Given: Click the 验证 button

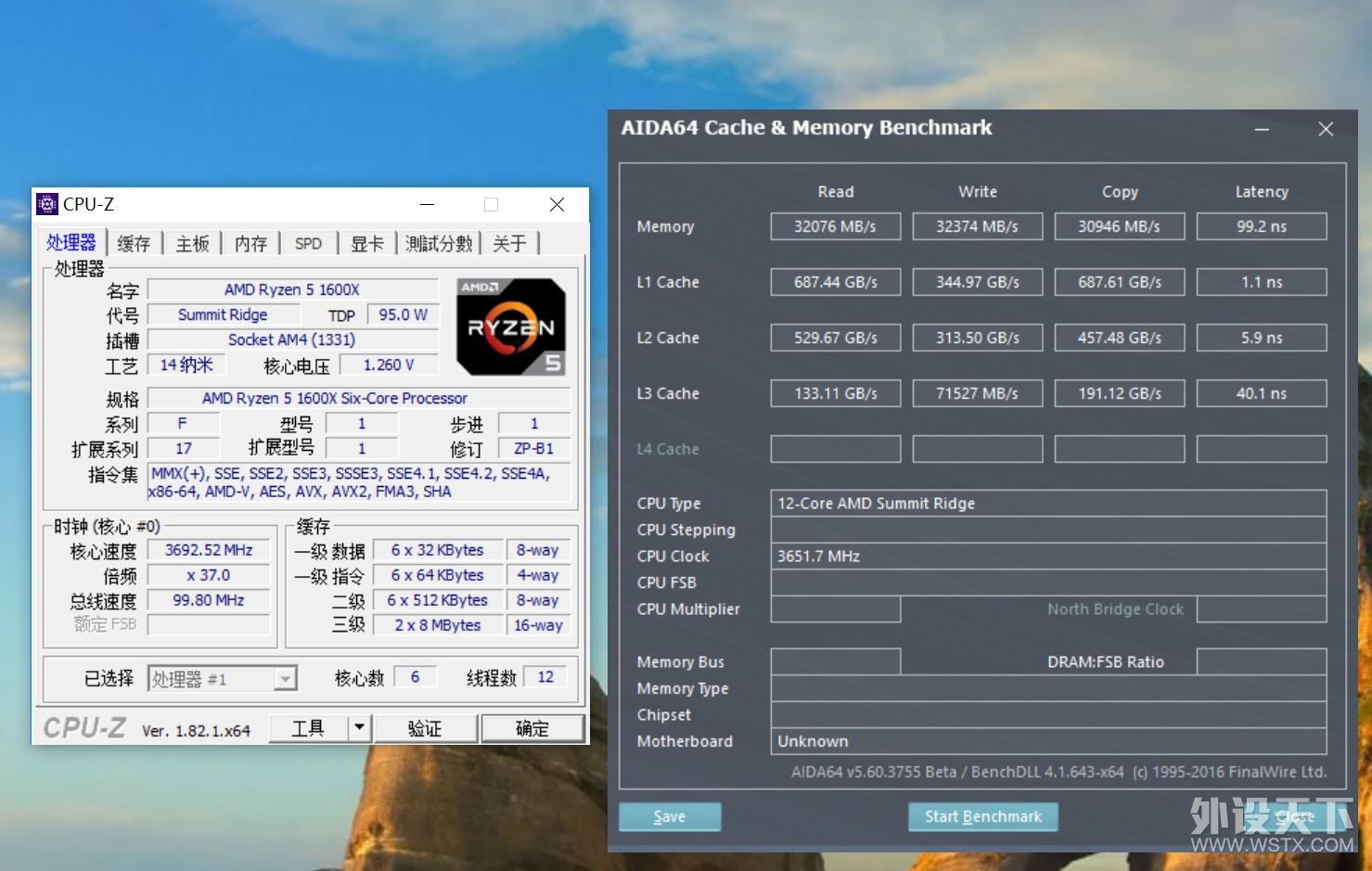Looking at the screenshot, I should click(x=426, y=728).
